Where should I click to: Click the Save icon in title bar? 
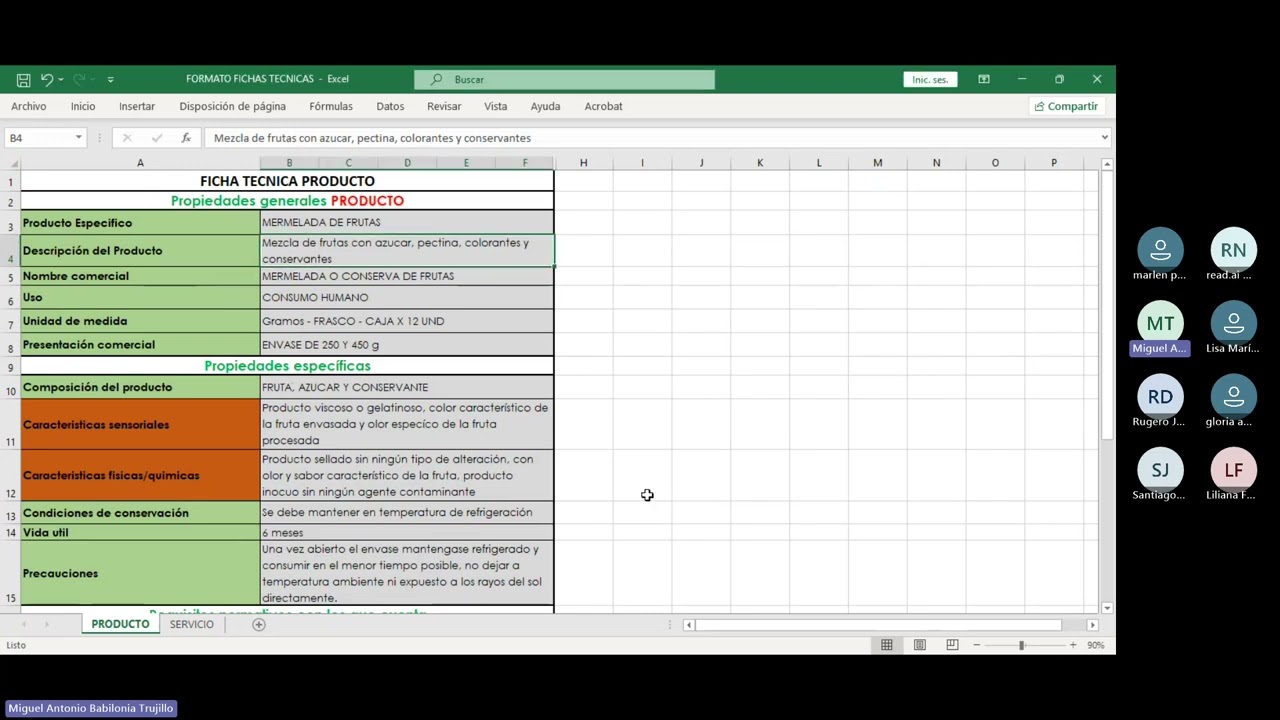23,79
